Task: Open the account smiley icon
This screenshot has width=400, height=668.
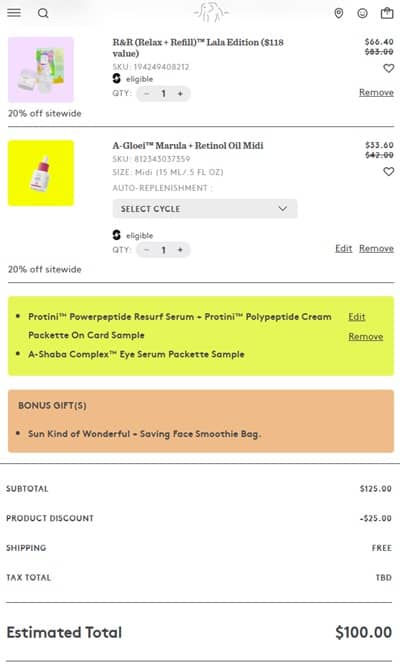Action: point(363,14)
